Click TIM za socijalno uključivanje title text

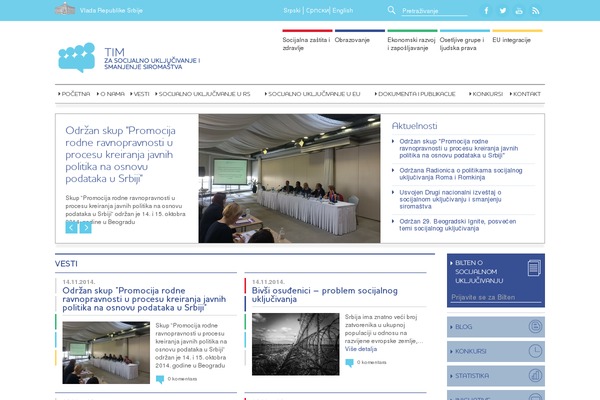tap(152, 59)
